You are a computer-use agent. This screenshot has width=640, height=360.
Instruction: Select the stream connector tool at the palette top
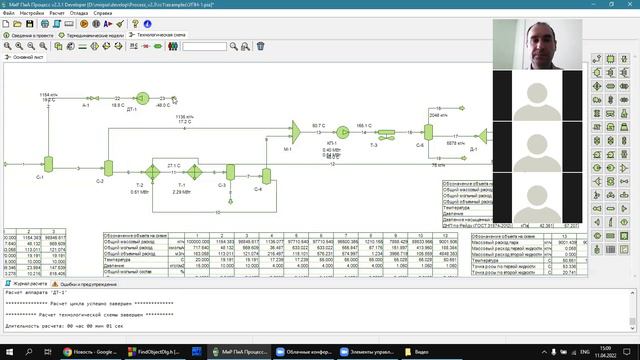[x=597, y=59]
